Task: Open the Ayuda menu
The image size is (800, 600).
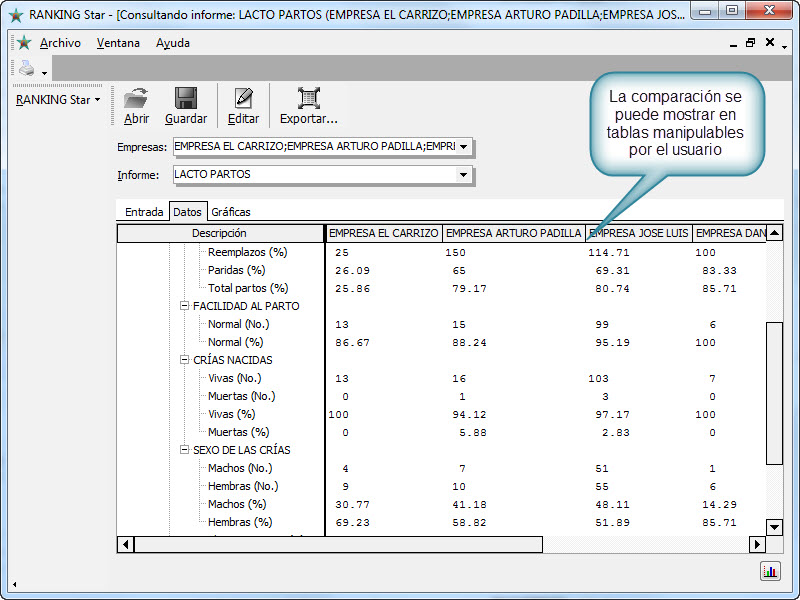Action: [173, 43]
